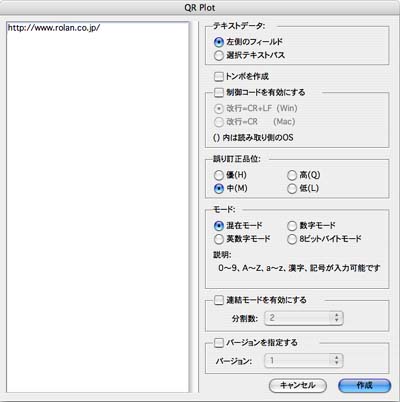This screenshot has width=400, height=402.
Task: Select error correction 低(L)
Action: click(x=292, y=189)
